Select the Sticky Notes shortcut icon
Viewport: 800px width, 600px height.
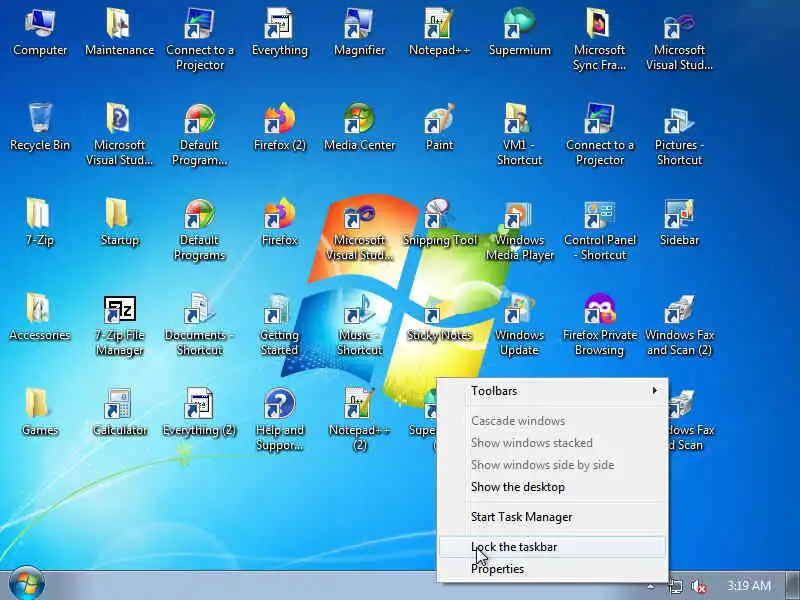[439, 317]
